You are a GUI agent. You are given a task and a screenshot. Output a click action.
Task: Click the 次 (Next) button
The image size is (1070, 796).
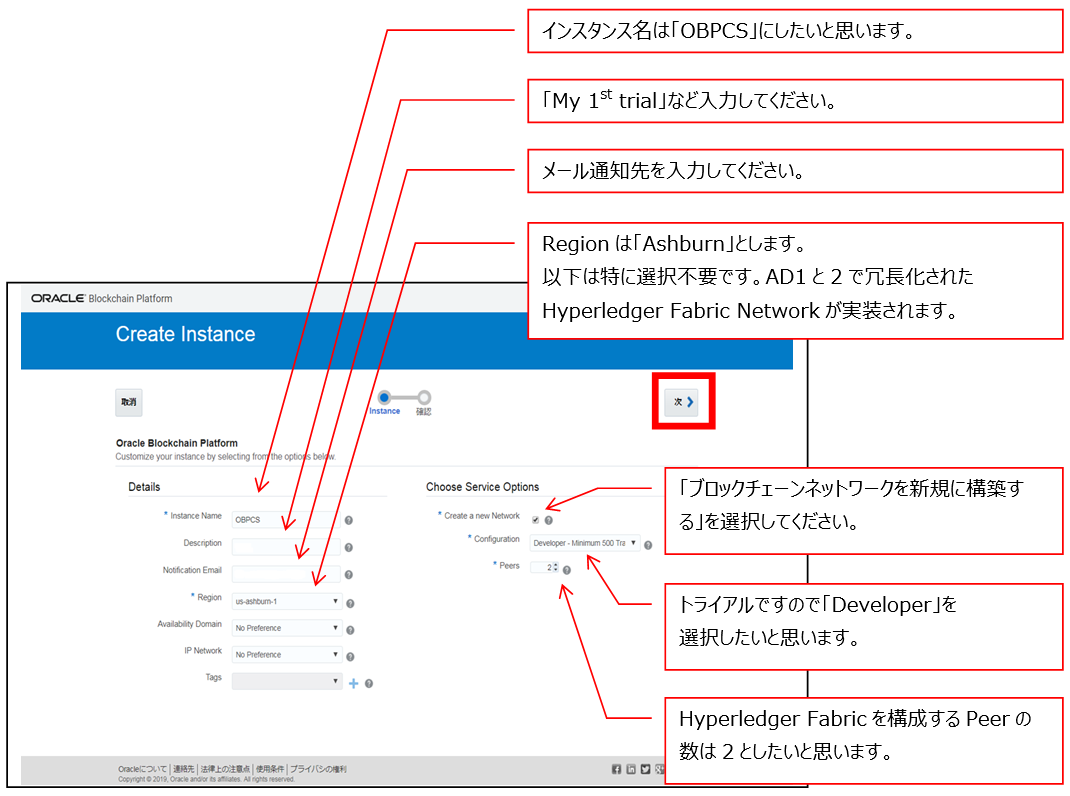[x=683, y=402]
